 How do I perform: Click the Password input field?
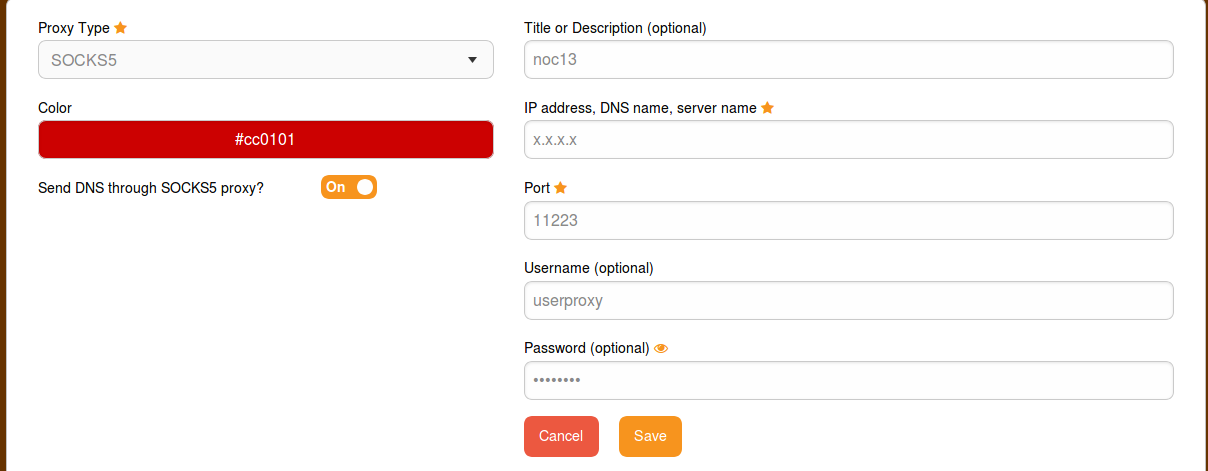[x=848, y=381]
